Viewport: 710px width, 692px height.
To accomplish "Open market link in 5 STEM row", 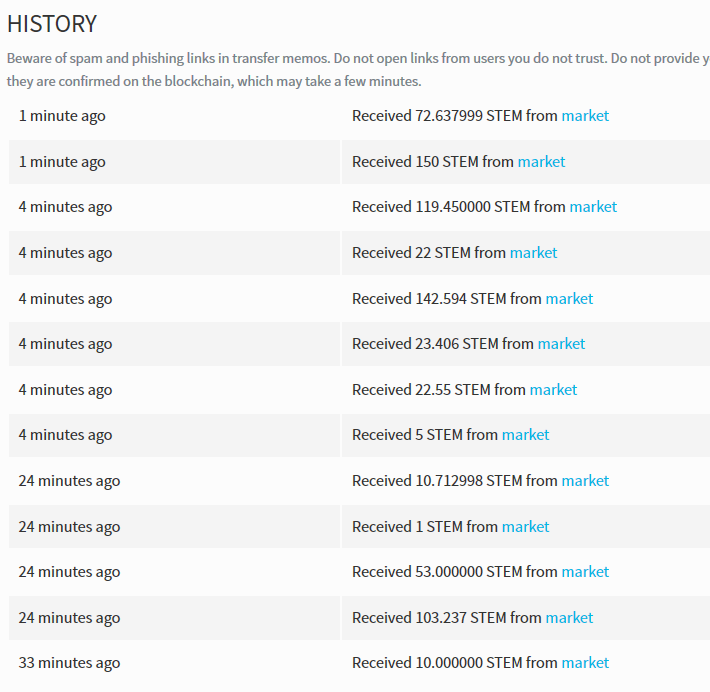I will [525, 435].
